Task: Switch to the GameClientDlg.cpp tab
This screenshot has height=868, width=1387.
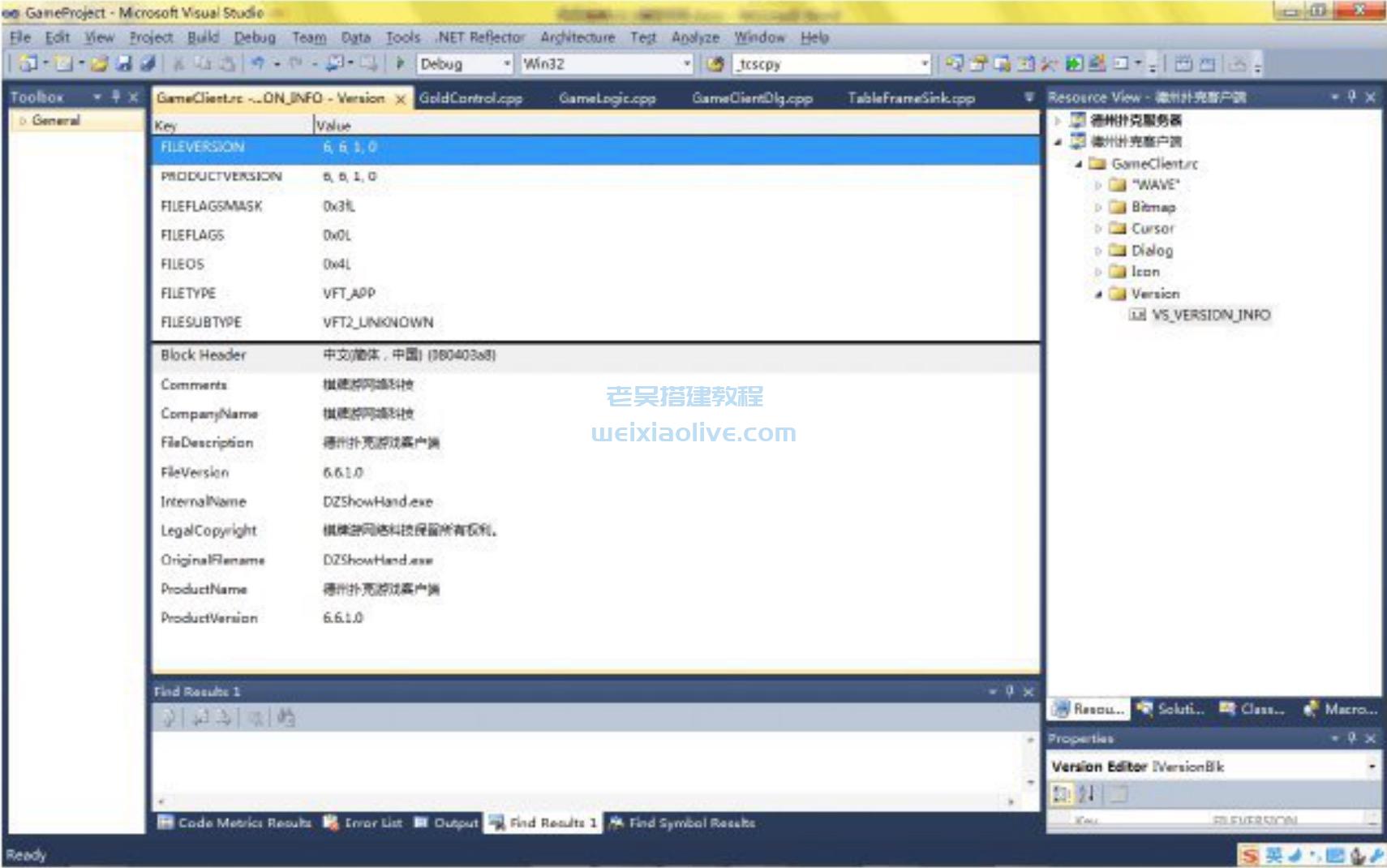Action: click(752, 98)
